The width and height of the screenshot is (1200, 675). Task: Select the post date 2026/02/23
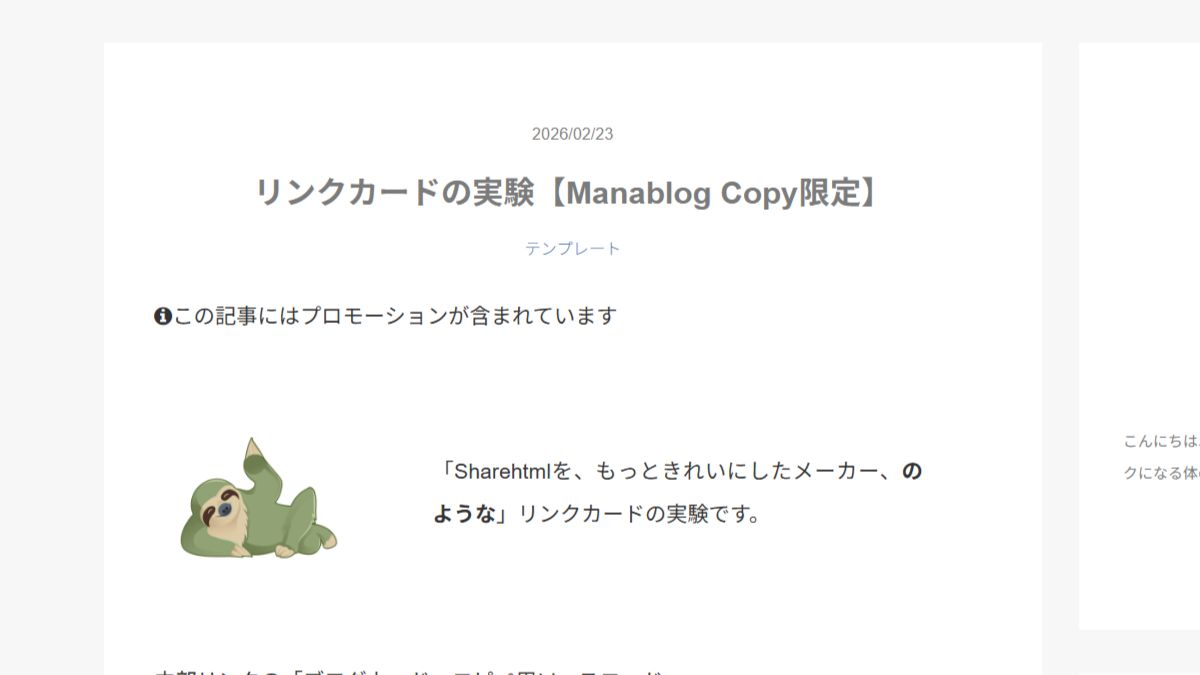tap(572, 134)
